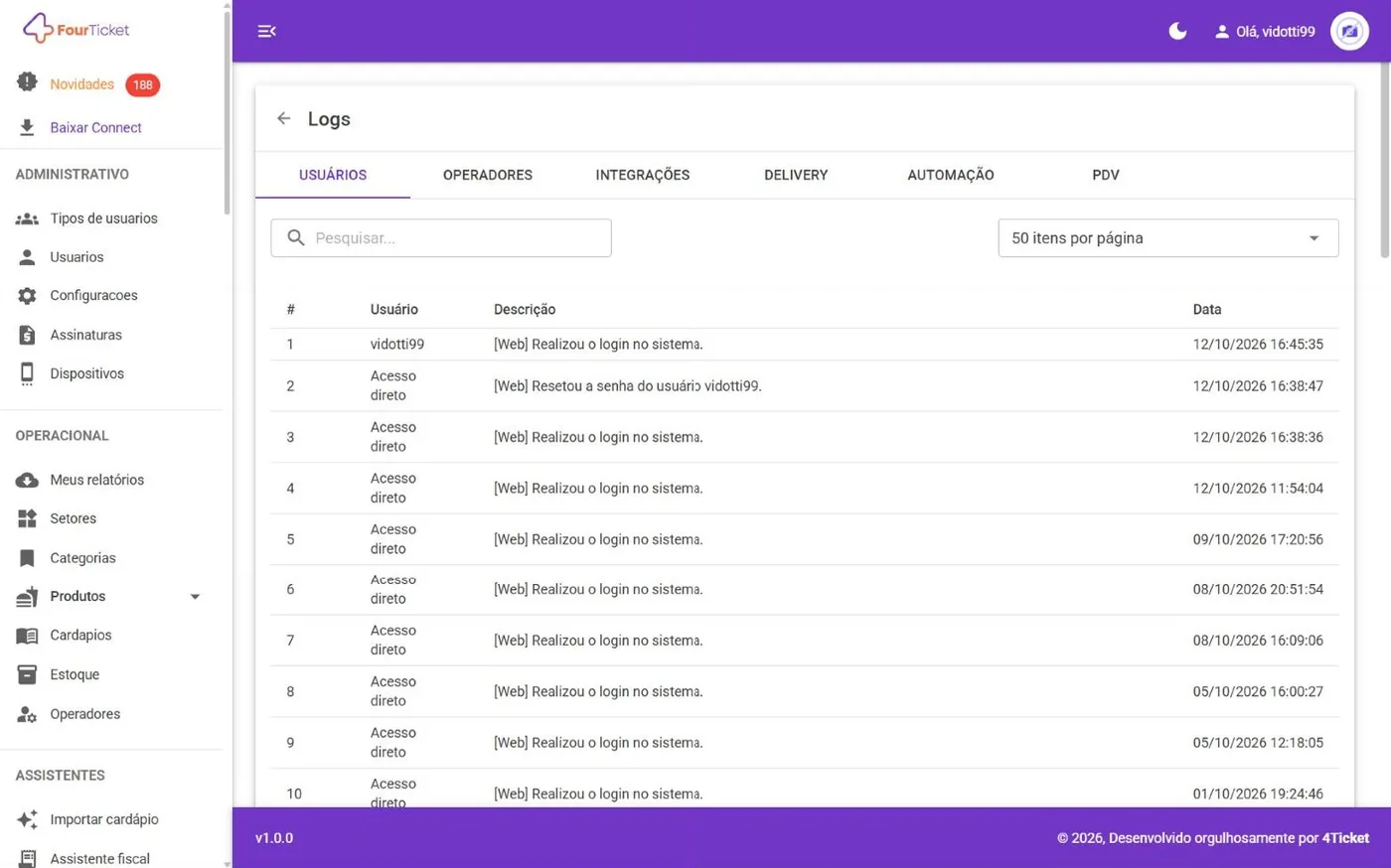Click the Produtos label in the sidebar
Viewport: 1391px width, 868px height.
pos(77,597)
